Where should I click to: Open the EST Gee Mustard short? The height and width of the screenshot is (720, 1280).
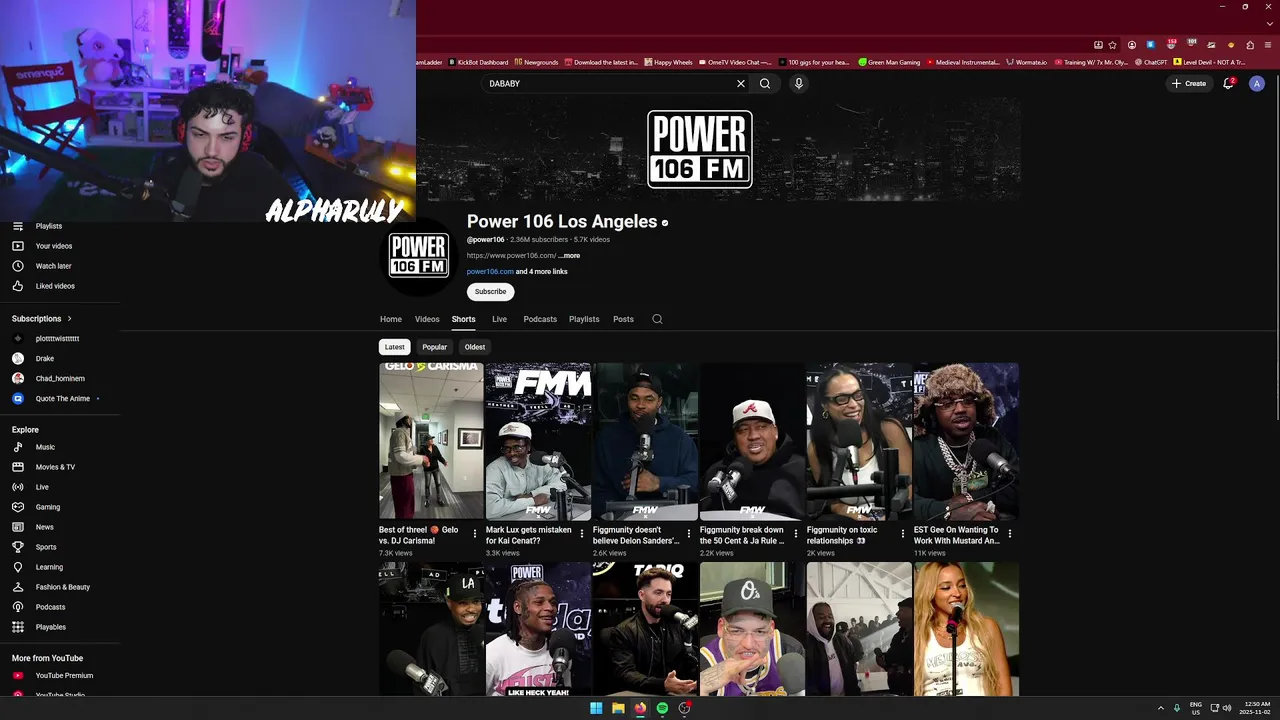[x=966, y=441]
